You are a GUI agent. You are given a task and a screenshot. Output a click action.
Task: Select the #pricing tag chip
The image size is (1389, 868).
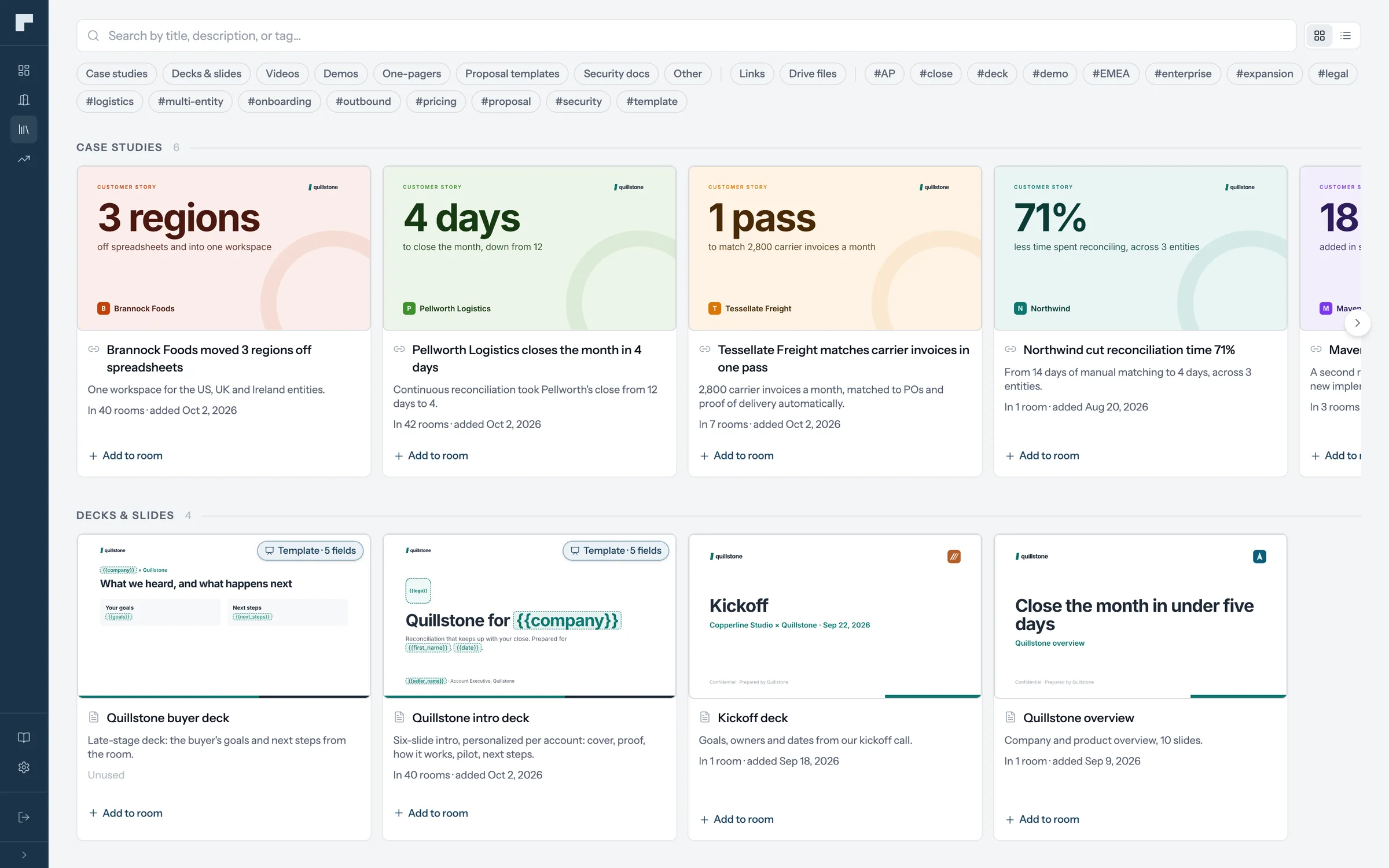(x=436, y=101)
